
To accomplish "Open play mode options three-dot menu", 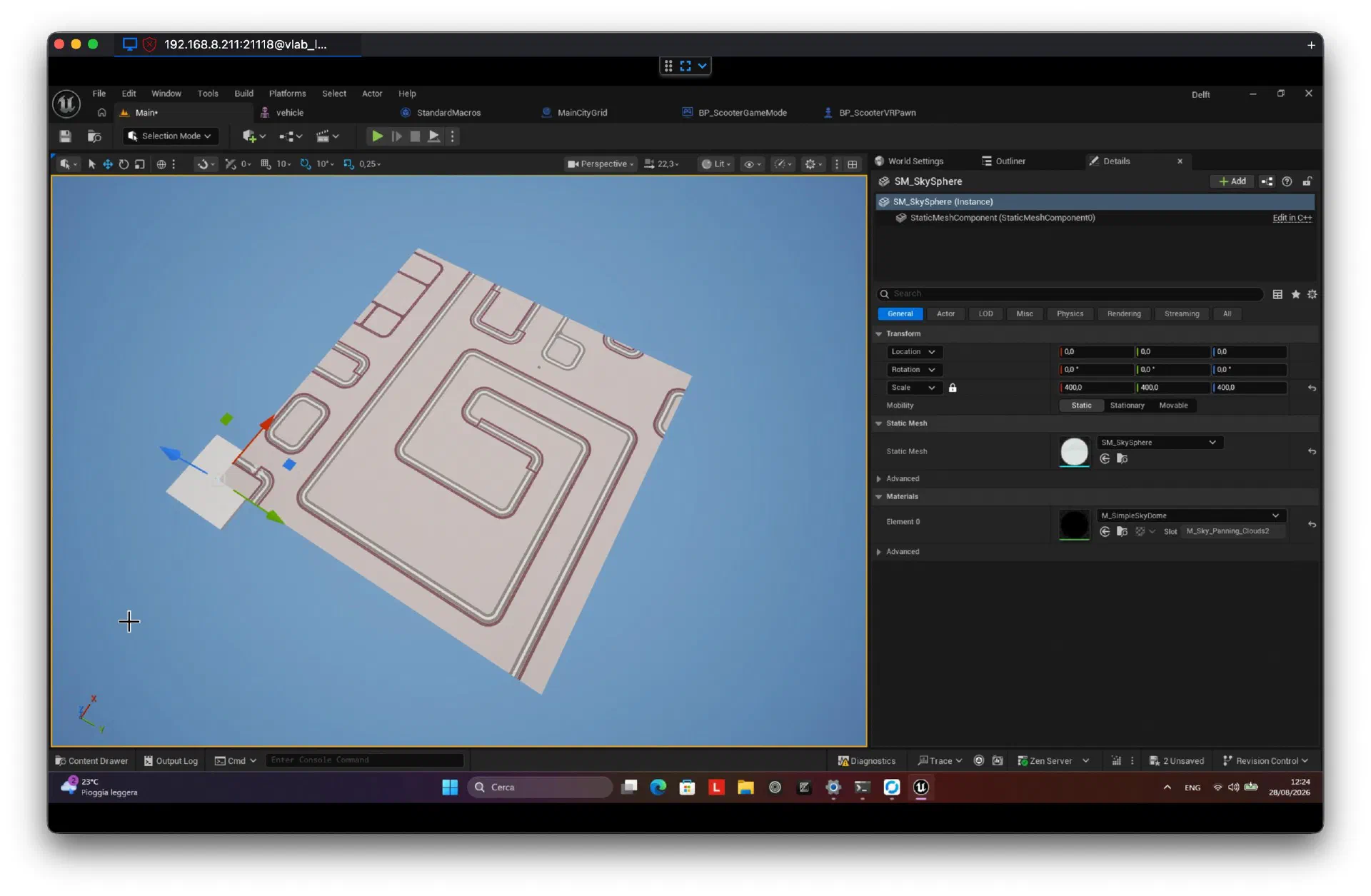I will pyautogui.click(x=452, y=136).
